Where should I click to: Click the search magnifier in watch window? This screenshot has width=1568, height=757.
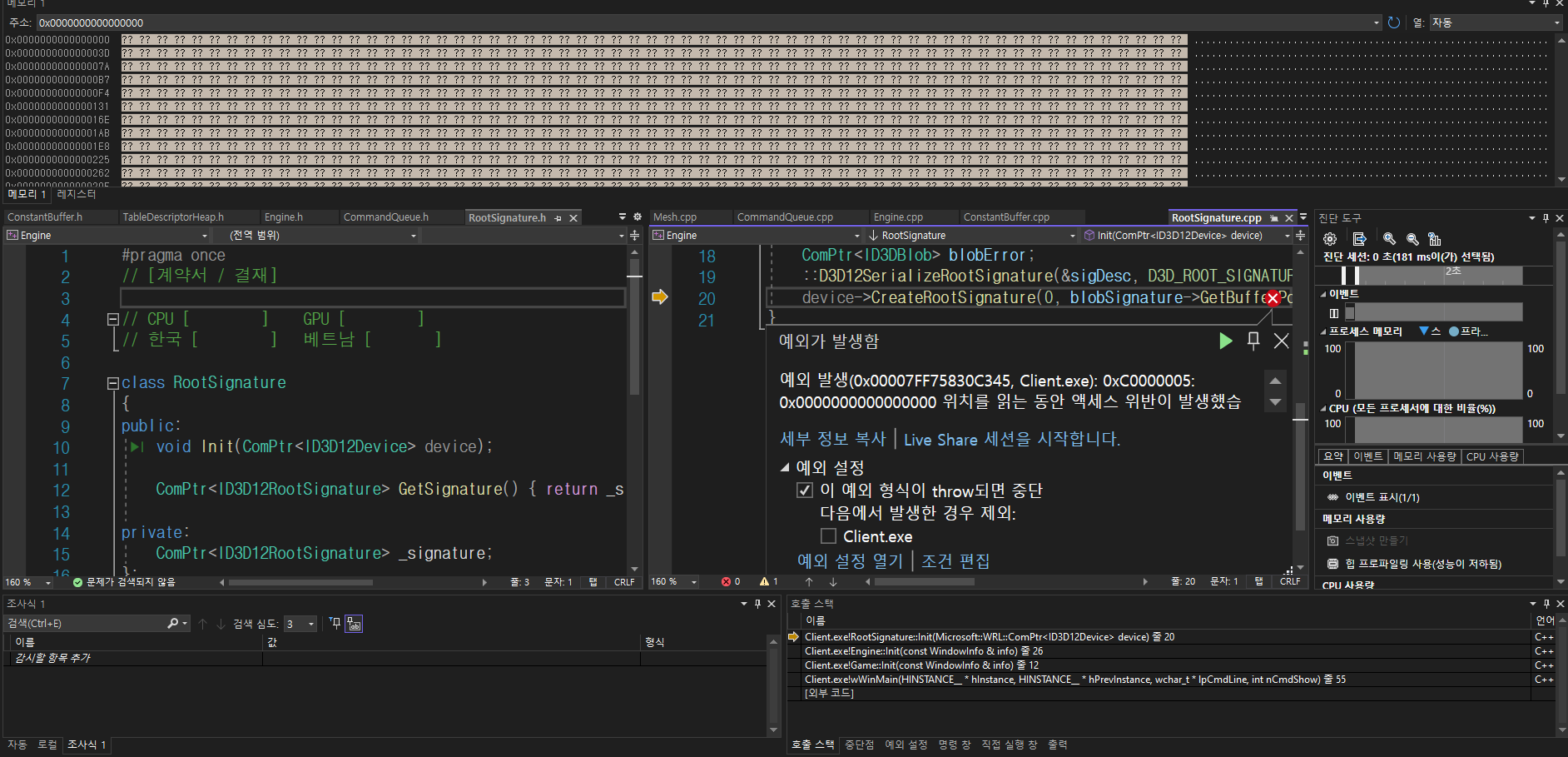coord(173,623)
